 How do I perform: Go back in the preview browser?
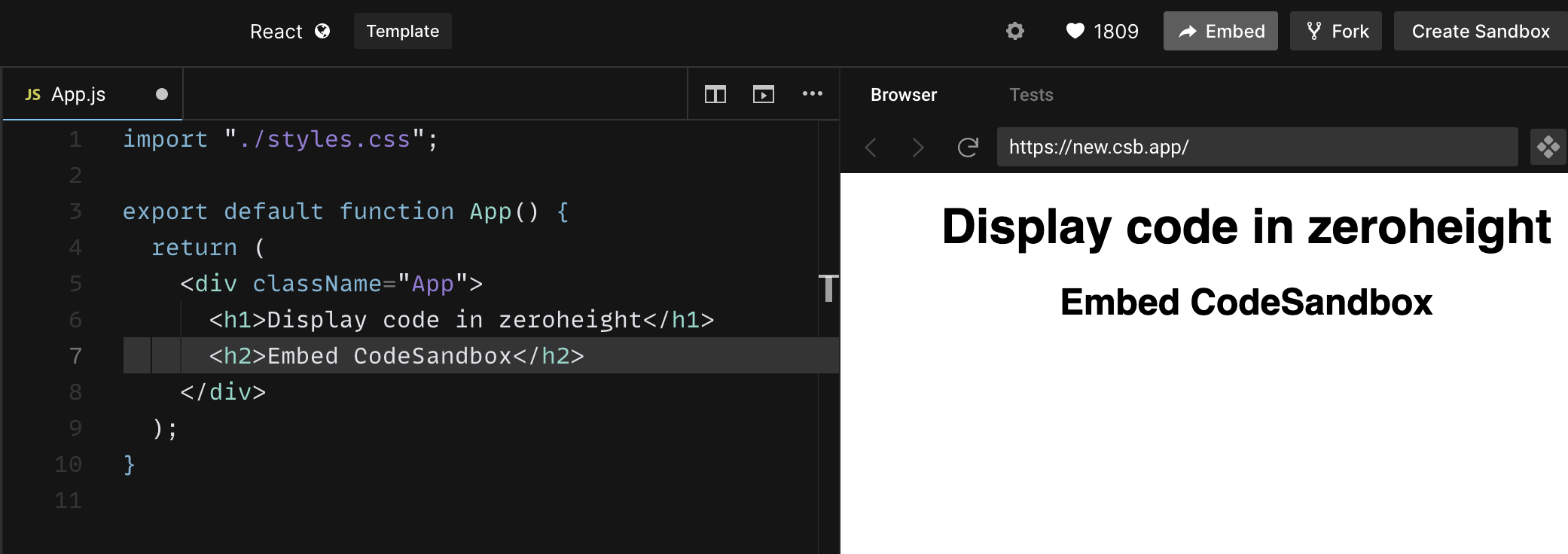point(871,147)
